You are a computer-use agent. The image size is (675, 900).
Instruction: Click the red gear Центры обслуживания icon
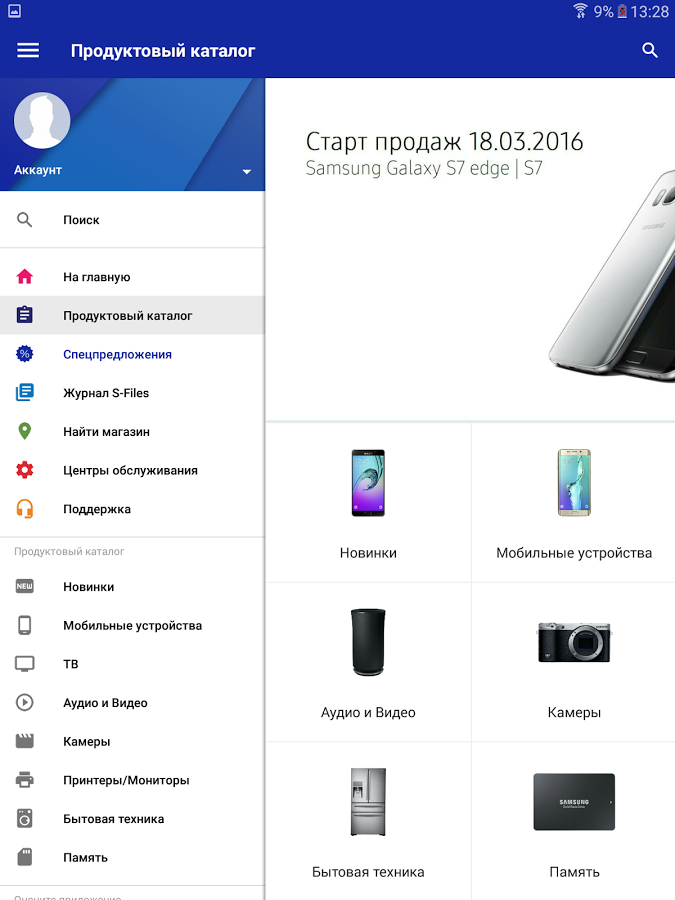[x=25, y=470]
